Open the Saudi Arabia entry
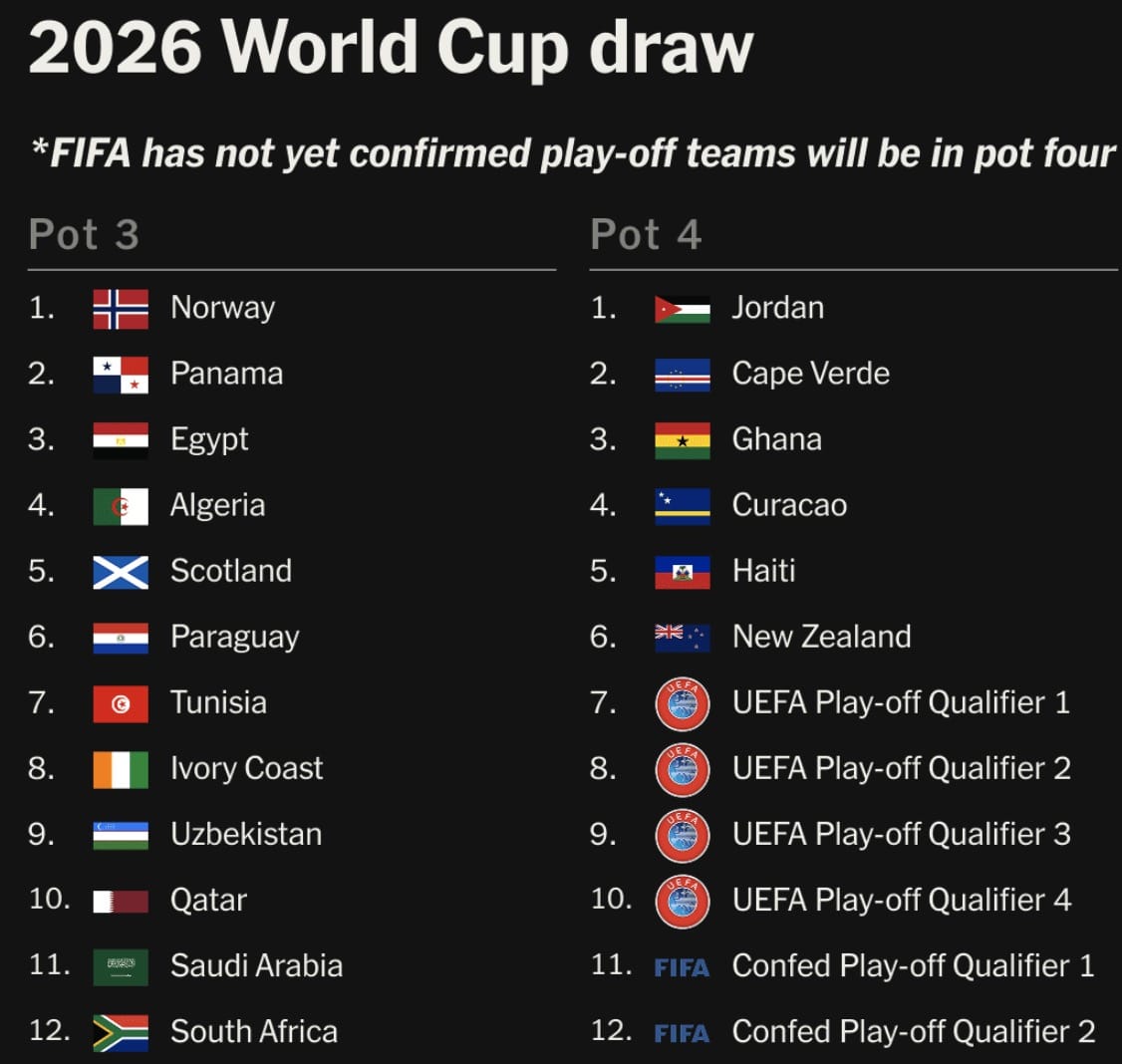The width and height of the screenshot is (1122, 1064). tap(256, 965)
